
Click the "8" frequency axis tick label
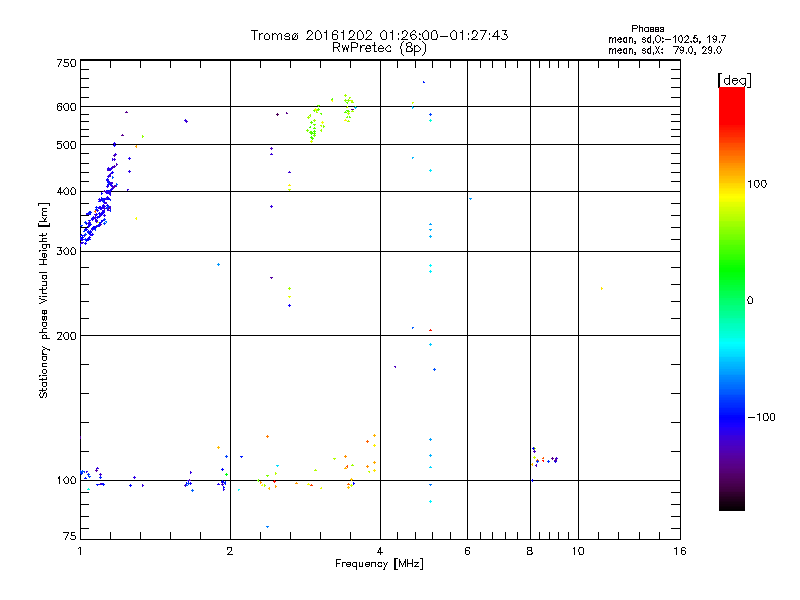(x=530, y=551)
